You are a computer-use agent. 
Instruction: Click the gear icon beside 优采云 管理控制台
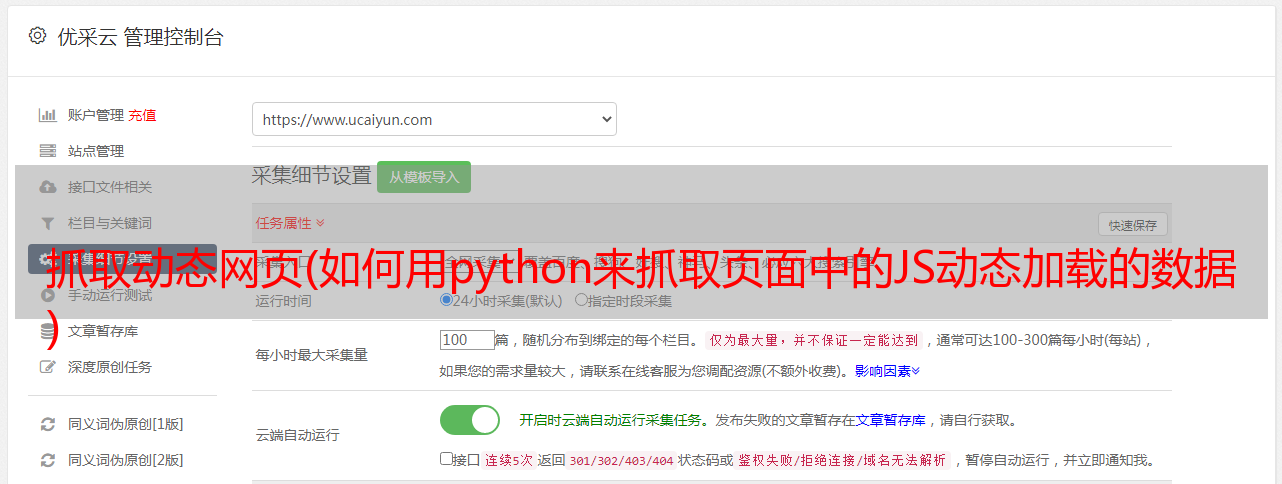(x=37, y=36)
